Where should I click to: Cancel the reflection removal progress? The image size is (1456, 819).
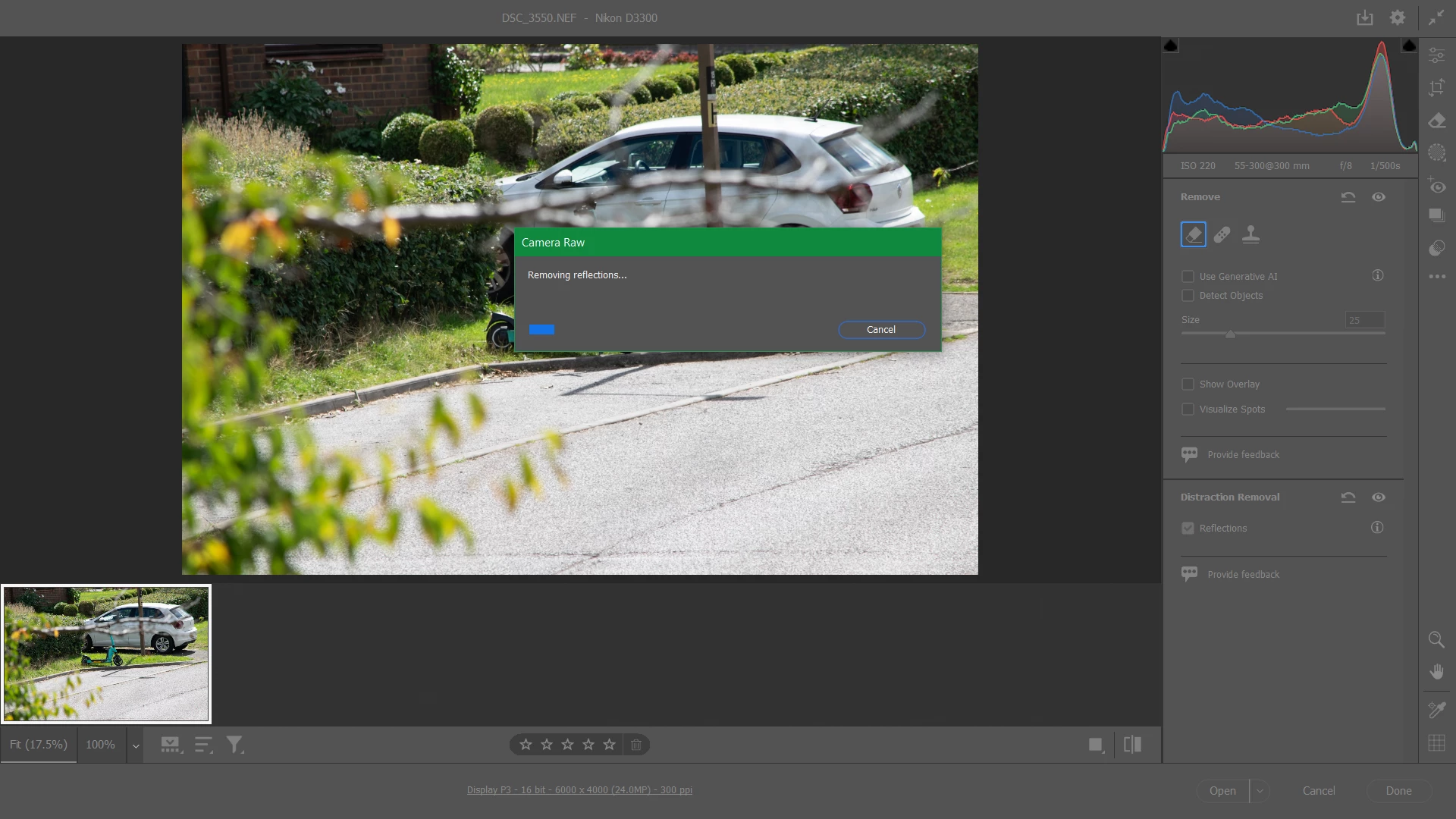(880, 330)
